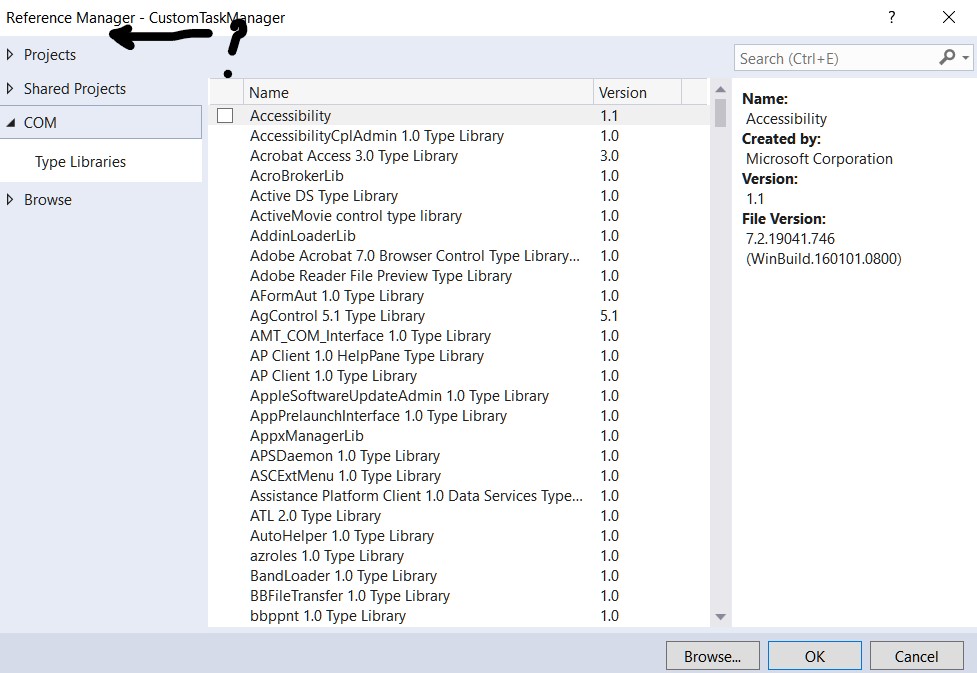
Task: Confirm selections with the OK button
Action: click(813, 655)
